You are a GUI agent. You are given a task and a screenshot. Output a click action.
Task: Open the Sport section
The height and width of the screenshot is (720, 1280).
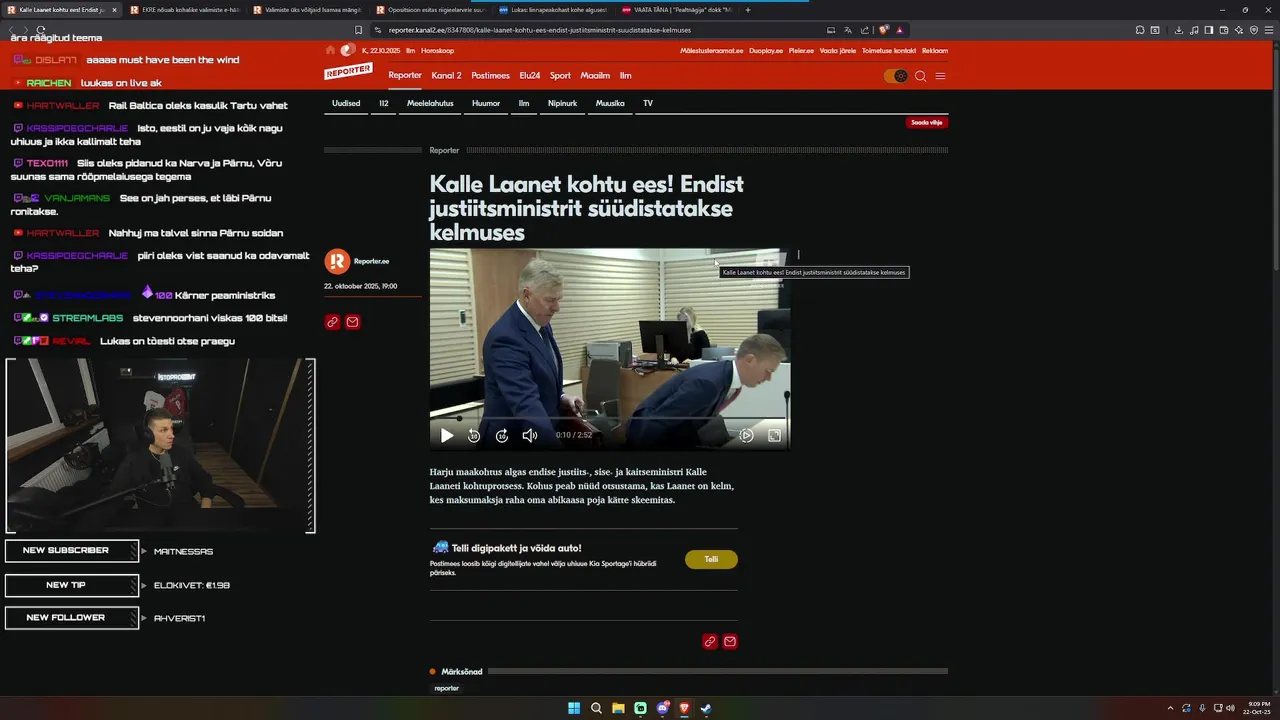pyautogui.click(x=560, y=76)
